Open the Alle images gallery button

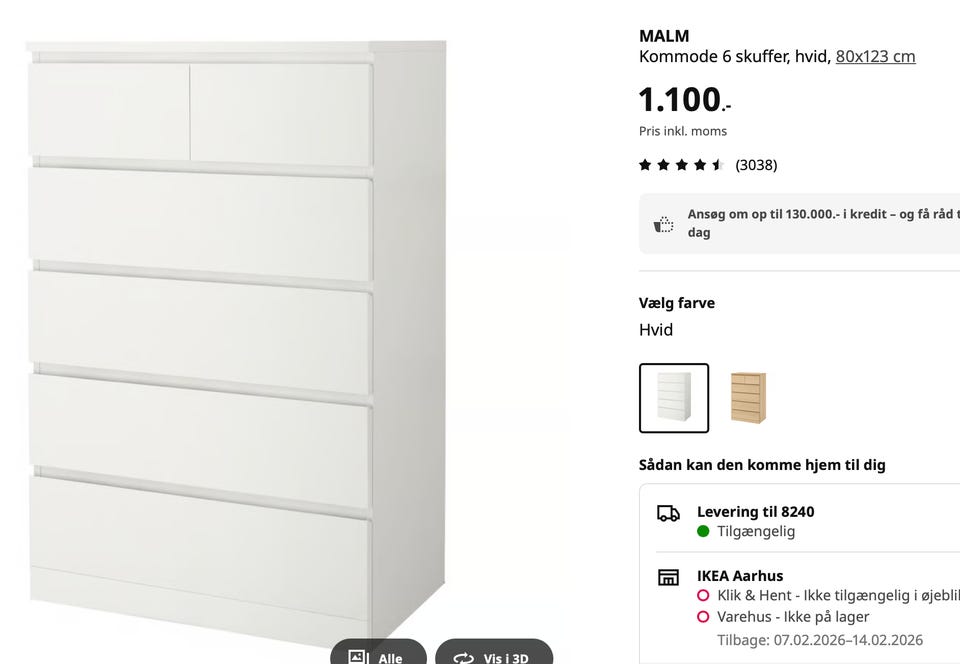pos(378,652)
